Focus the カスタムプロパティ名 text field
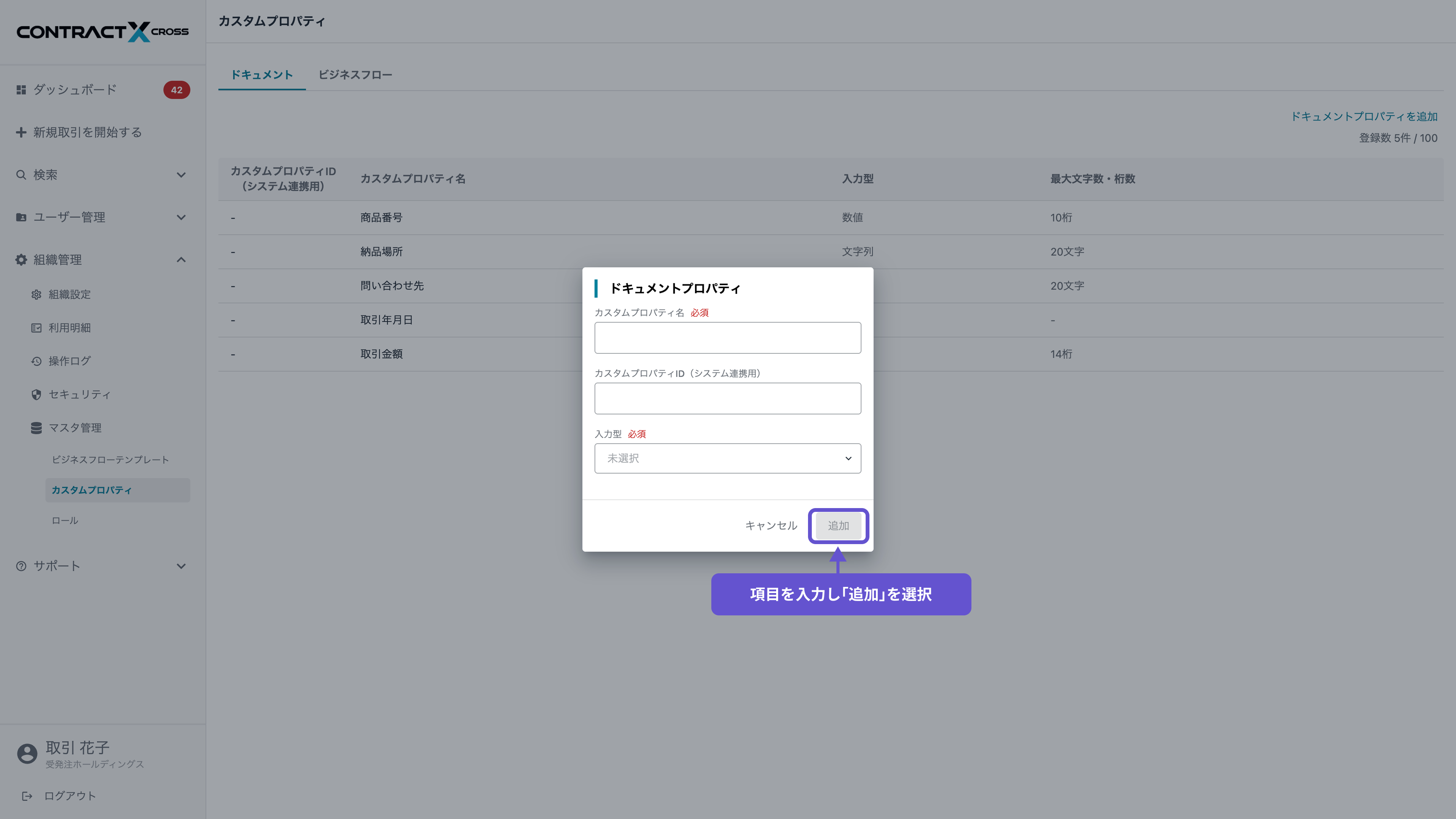Viewport: 1456px width, 819px height. click(728, 338)
